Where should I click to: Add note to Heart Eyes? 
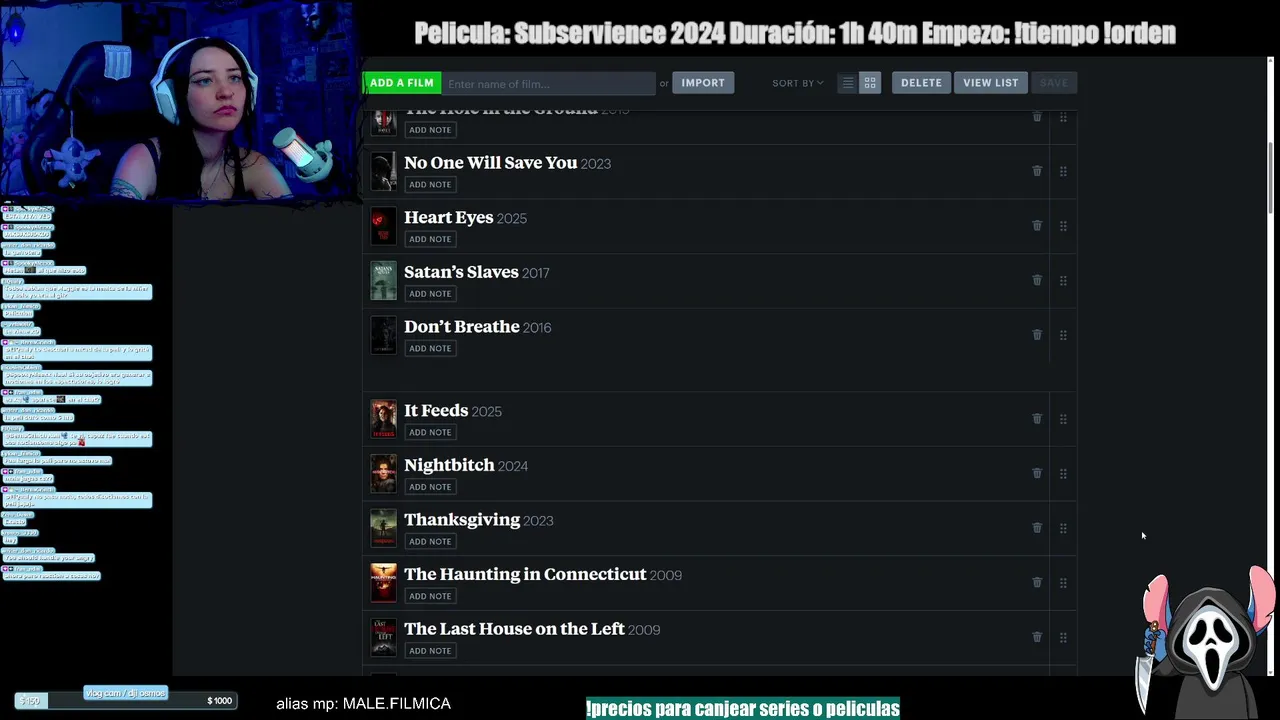pos(430,239)
